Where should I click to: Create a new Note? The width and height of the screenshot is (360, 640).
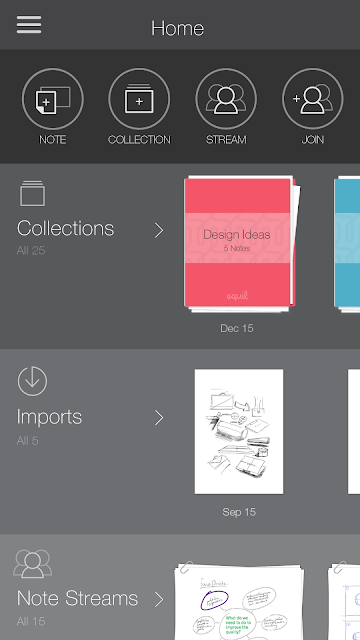(x=53, y=99)
